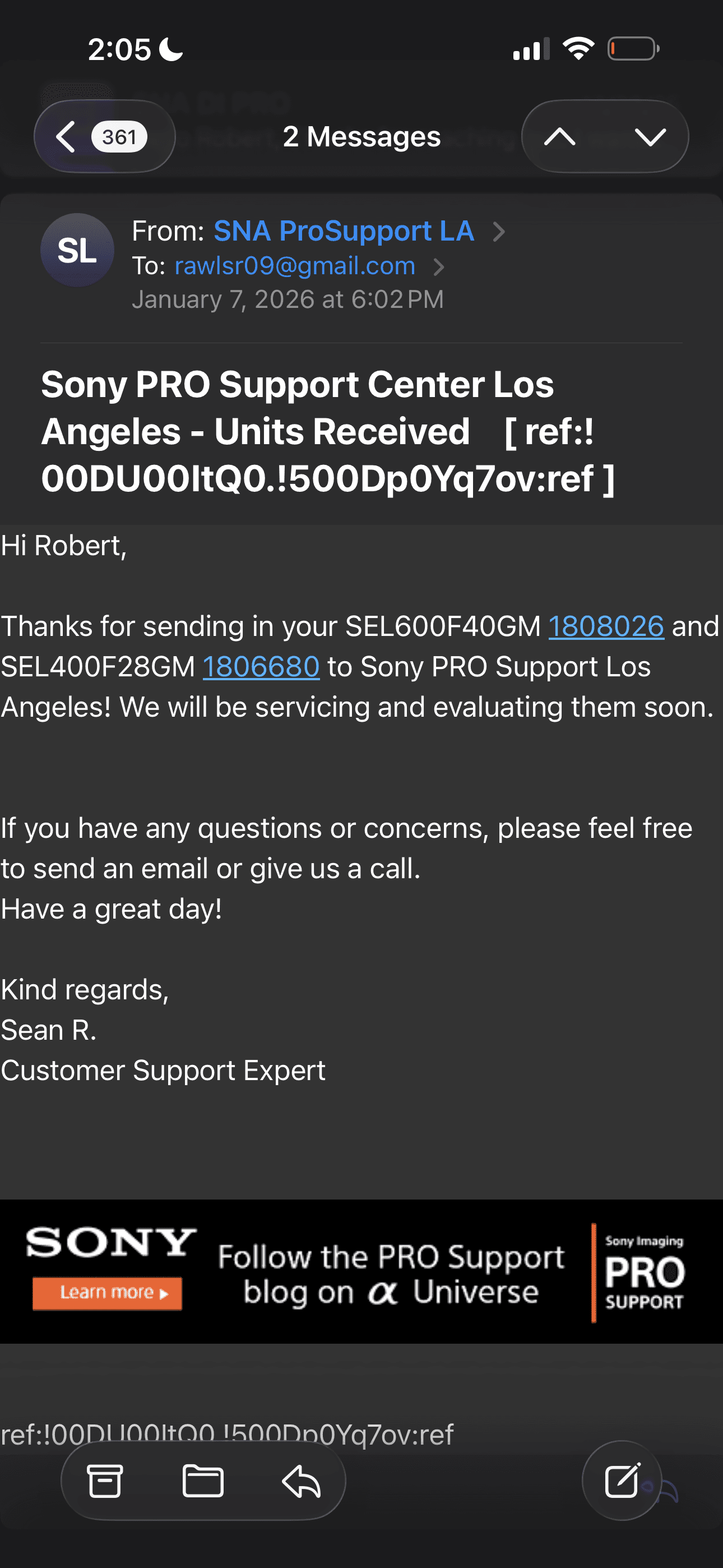The image size is (723, 1568).
Task: Reply using the curved arrow icon
Action: click(x=302, y=1481)
